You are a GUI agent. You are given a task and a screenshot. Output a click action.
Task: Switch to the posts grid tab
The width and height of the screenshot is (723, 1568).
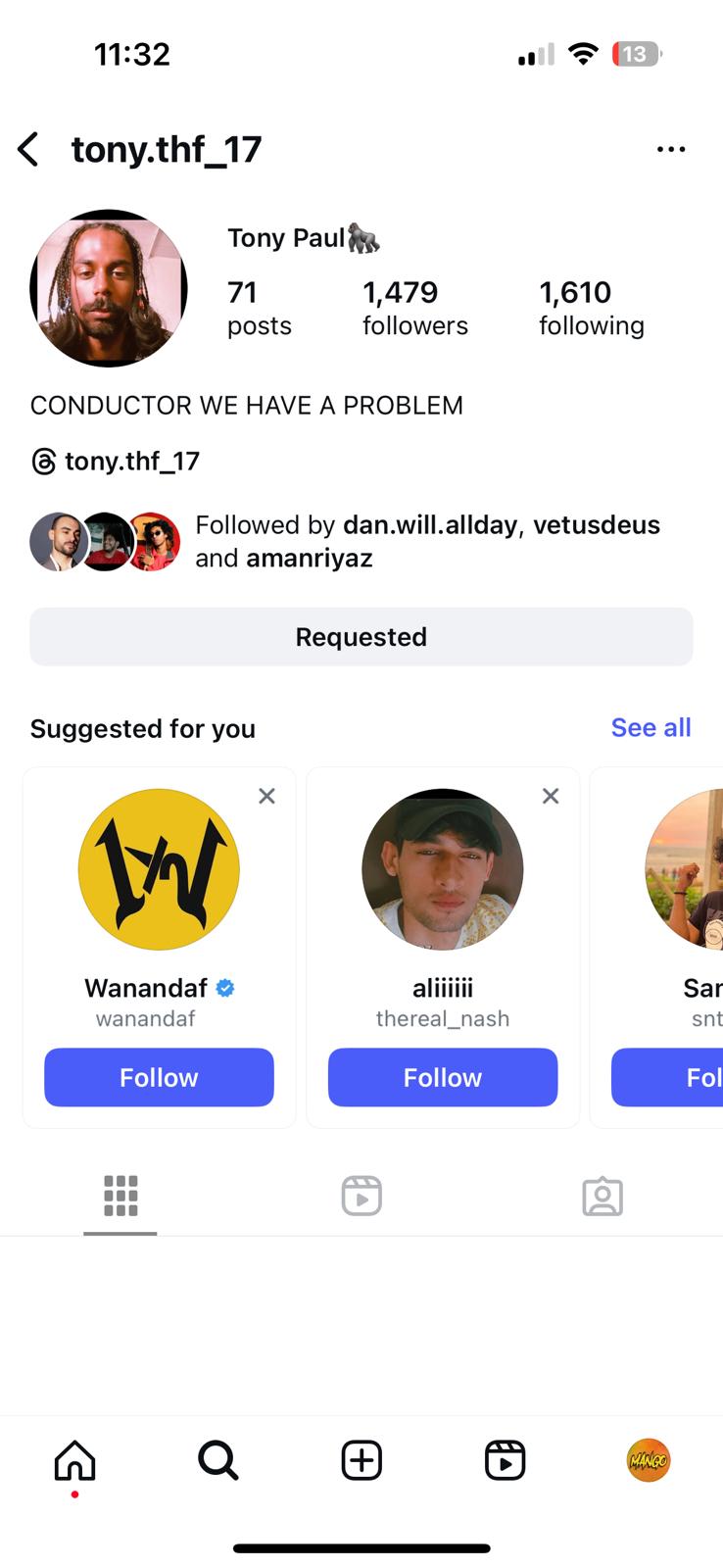(120, 1196)
